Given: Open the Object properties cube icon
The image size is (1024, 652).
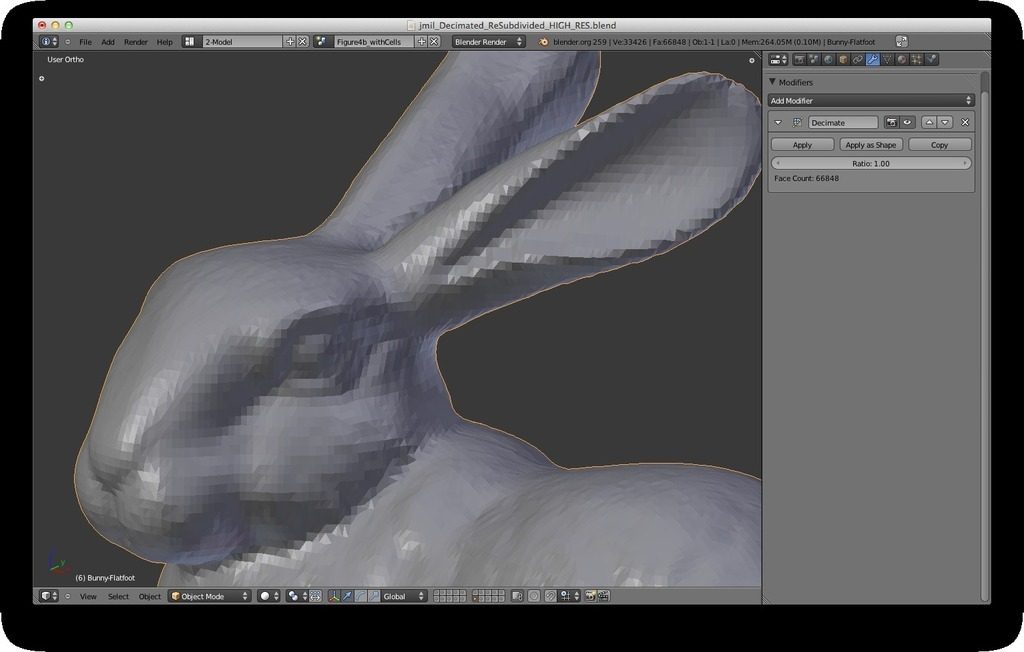Looking at the screenshot, I should 843,60.
